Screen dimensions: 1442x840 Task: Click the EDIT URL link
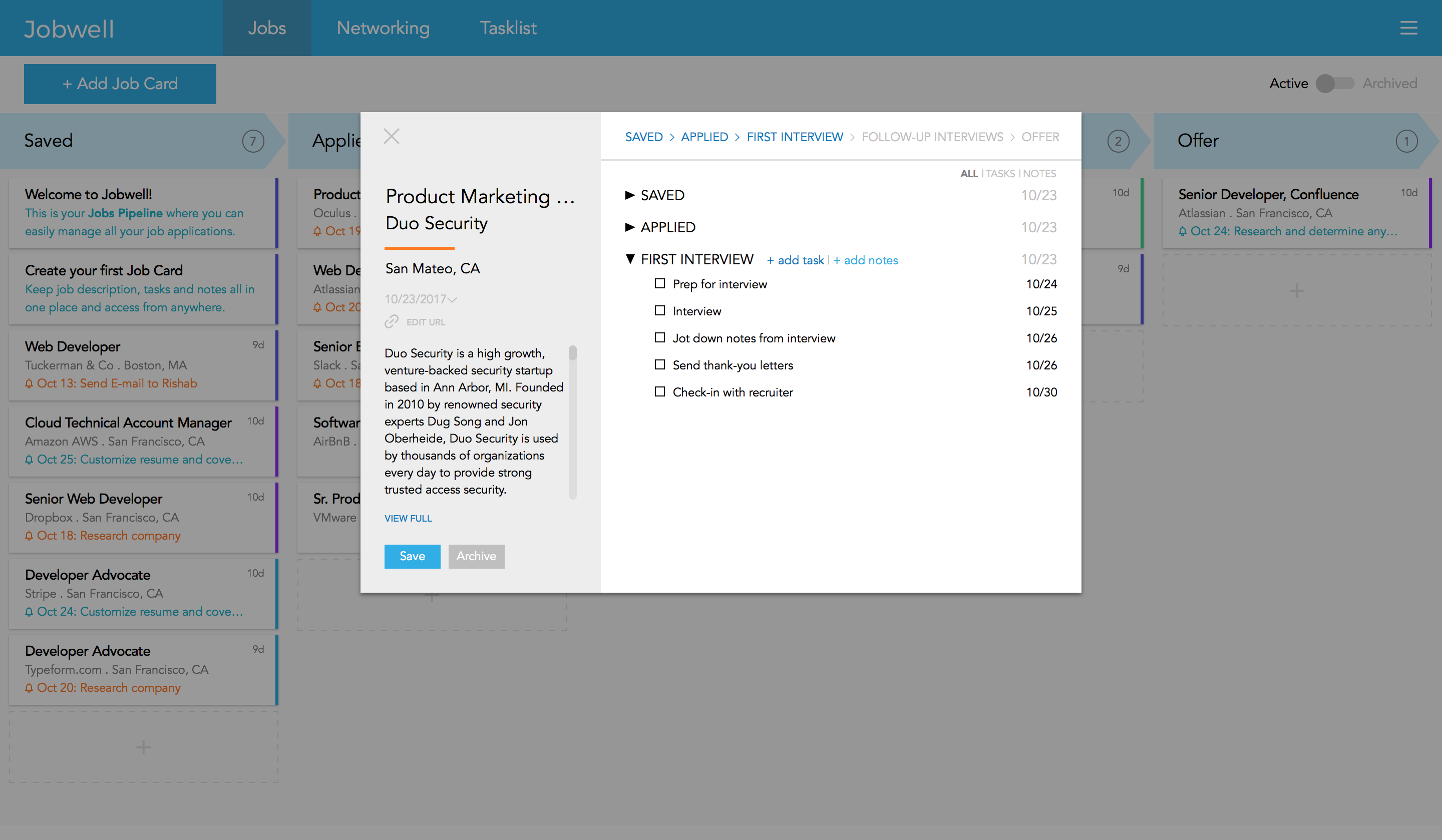pos(426,322)
